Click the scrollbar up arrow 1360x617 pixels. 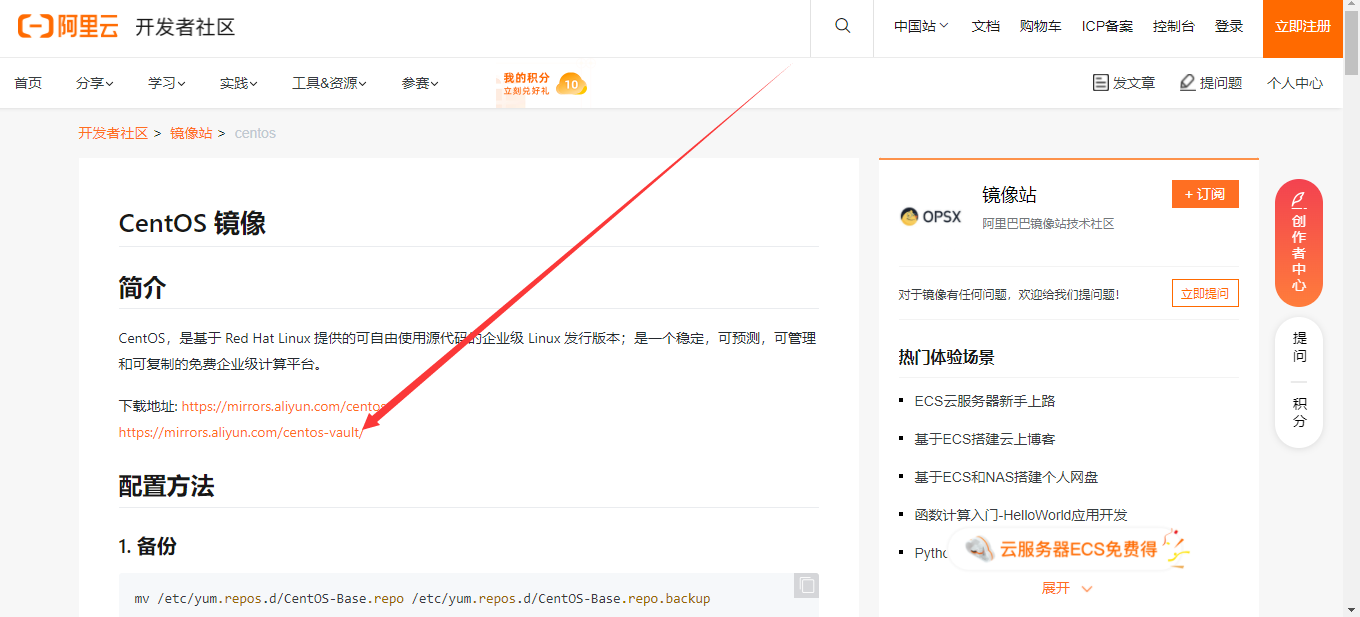1351,7
